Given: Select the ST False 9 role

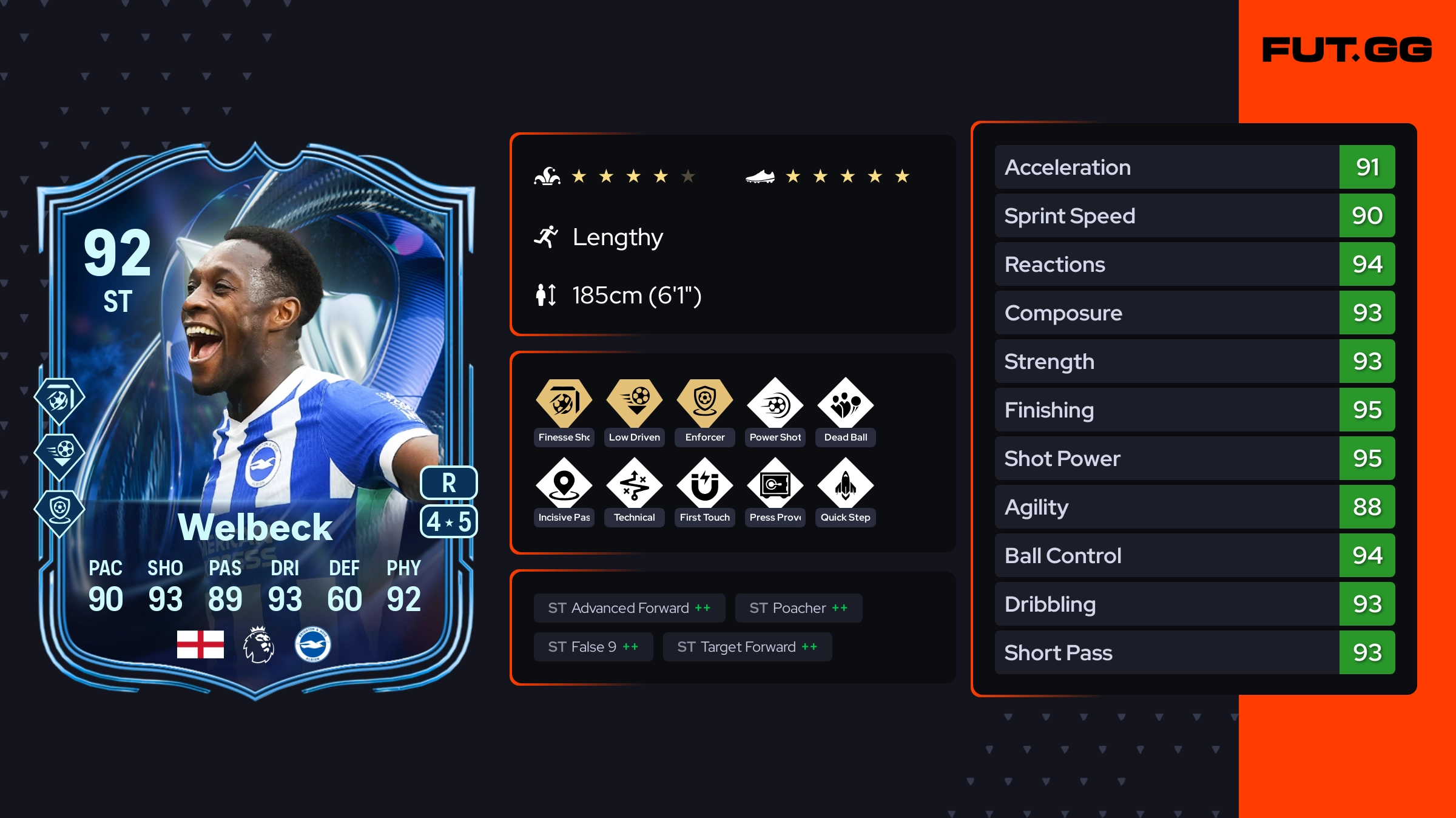Looking at the screenshot, I should click(x=593, y=647).
